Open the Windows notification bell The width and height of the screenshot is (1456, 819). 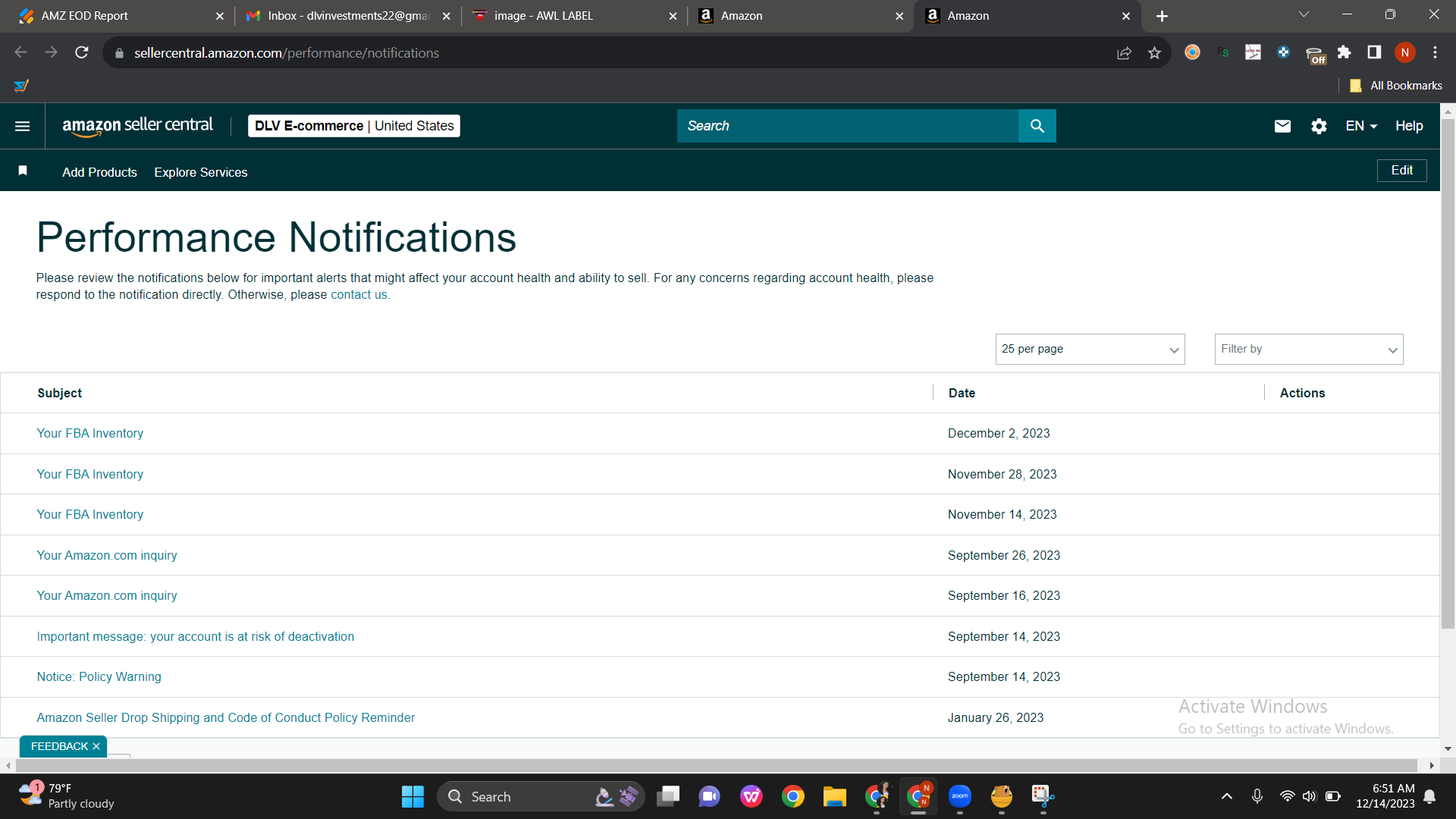pos(1429,796)
